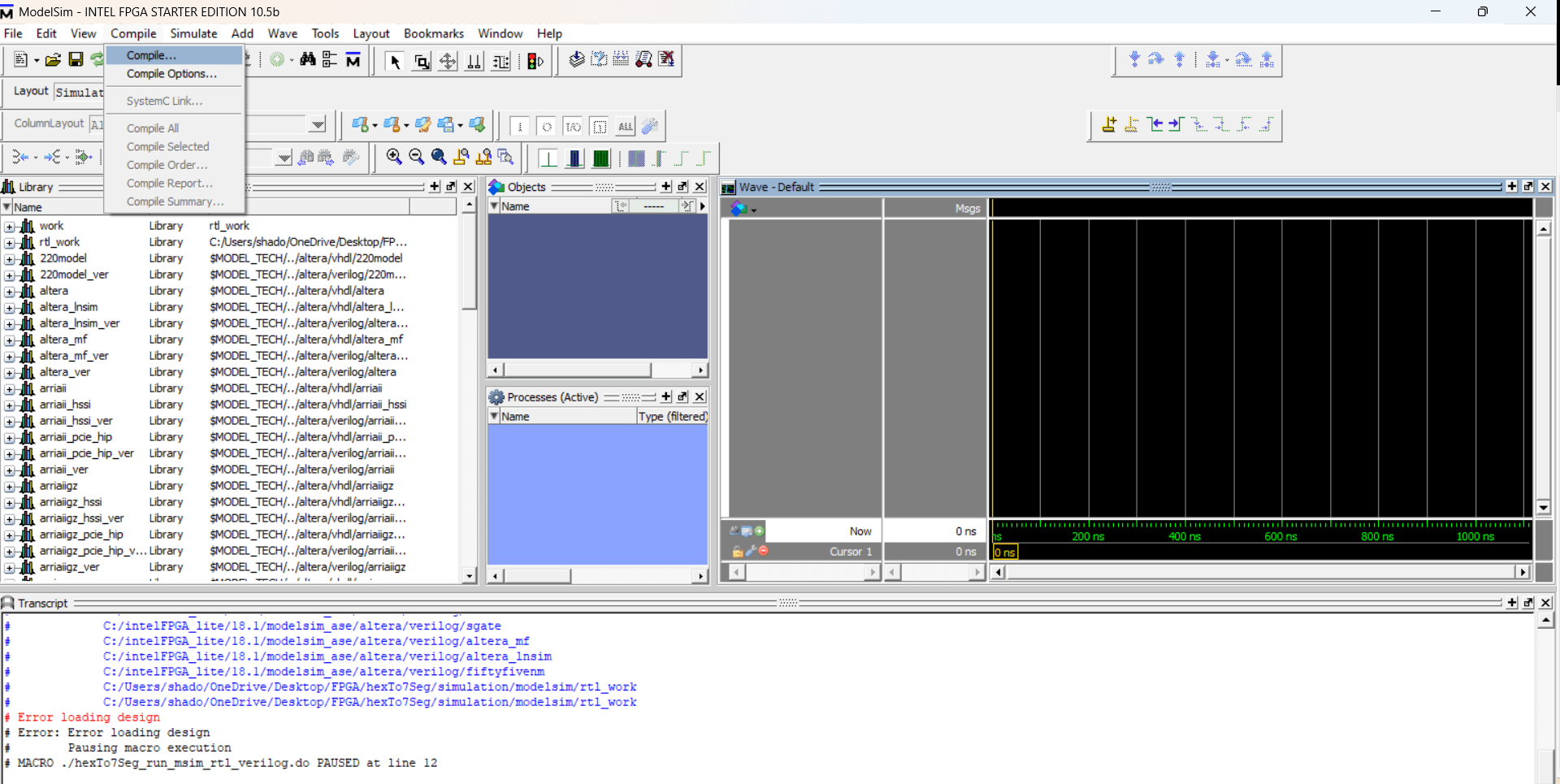Screen dimensions: 1560x784
Task: Click the Processes 'Type (filtered)' column header
Action: (672, 417)
